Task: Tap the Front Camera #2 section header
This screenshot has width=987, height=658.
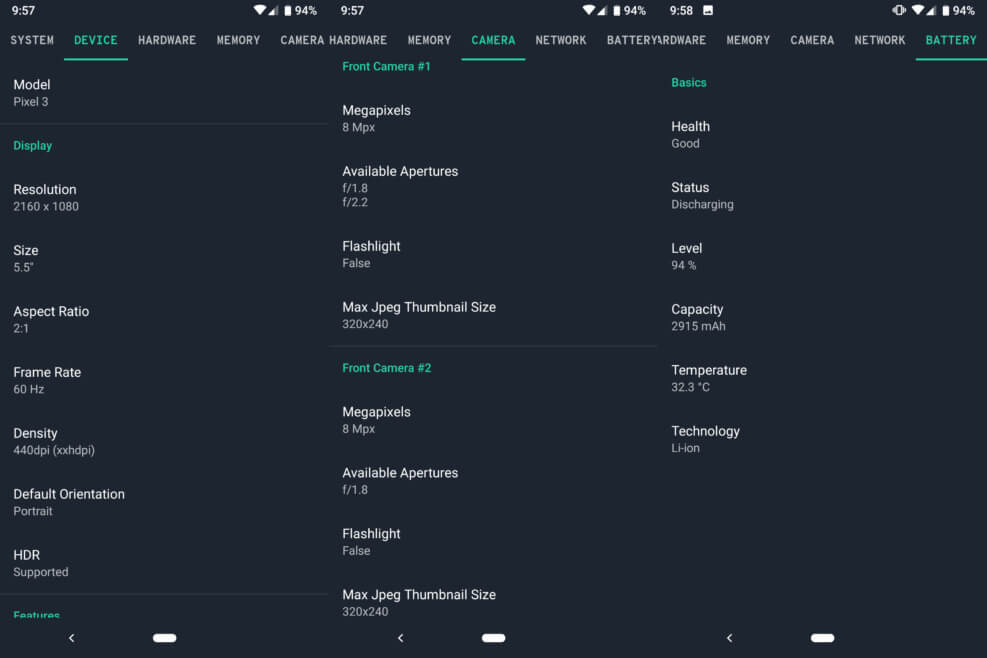Action: pos(387,368)
